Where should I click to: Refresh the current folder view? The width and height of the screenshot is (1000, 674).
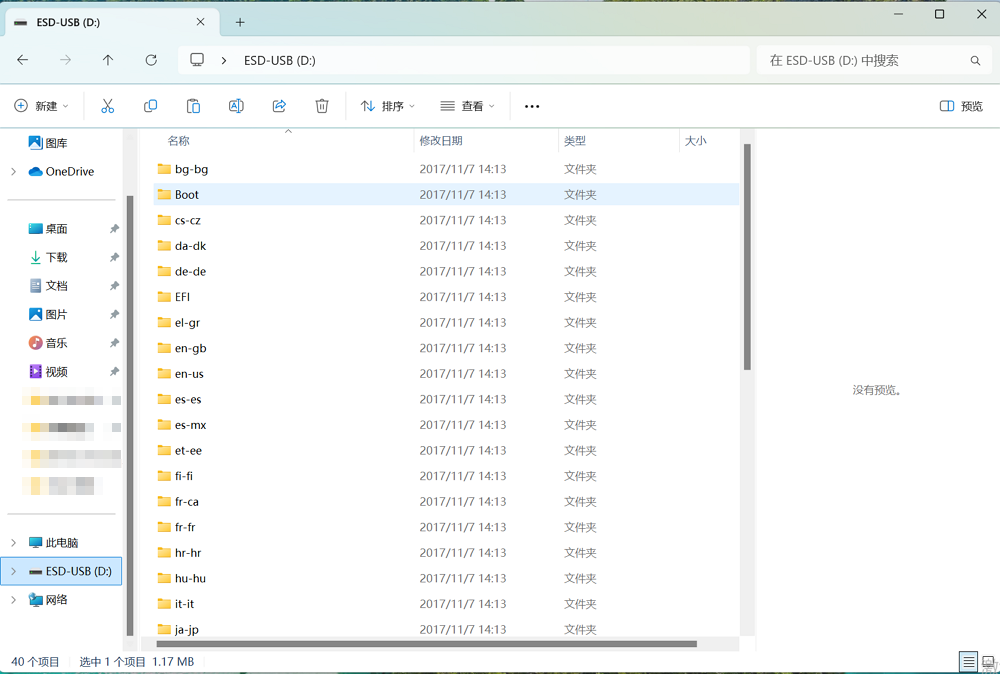(151, 60)
